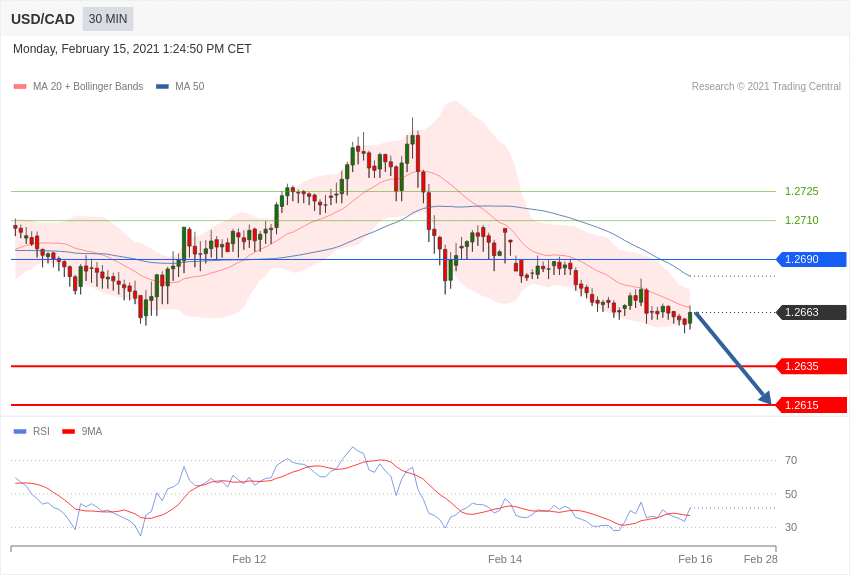Click the 1.2710 resistance level label
Image resolution: width=850 pixels, height=576 pixels.
pos(802,220)
